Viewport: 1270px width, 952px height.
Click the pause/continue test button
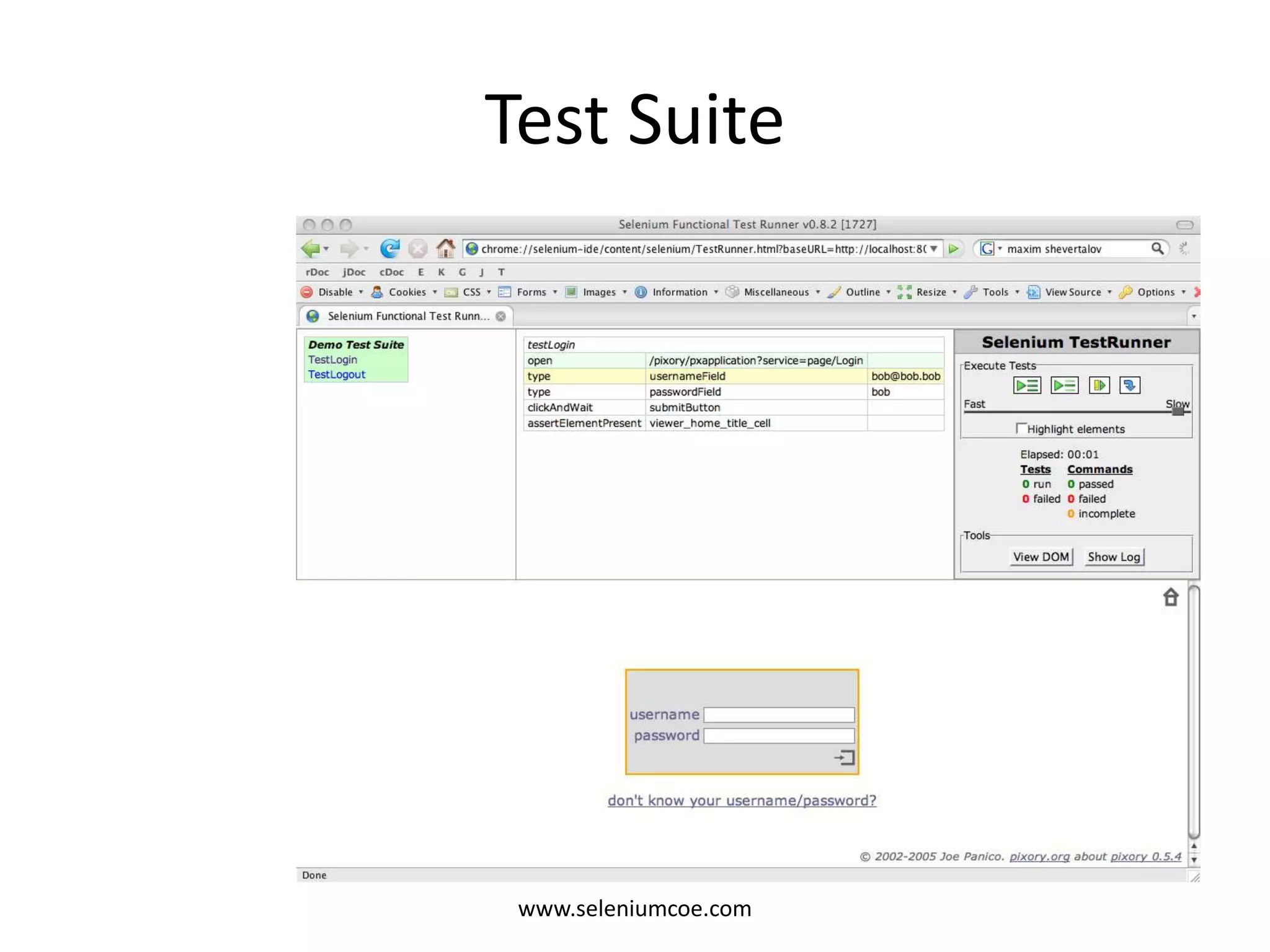[1099, 386]
